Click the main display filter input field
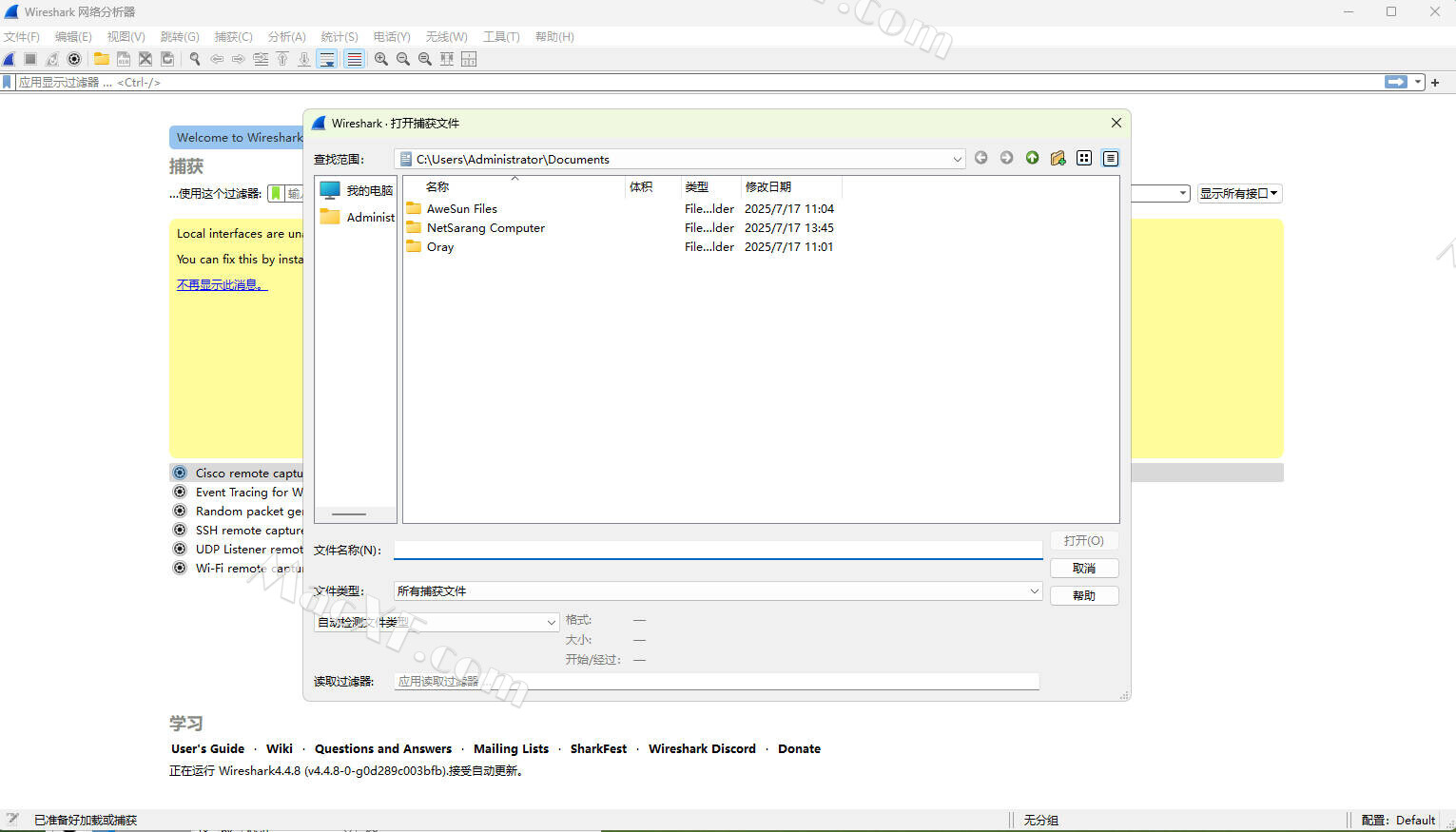 pos(699,83)
